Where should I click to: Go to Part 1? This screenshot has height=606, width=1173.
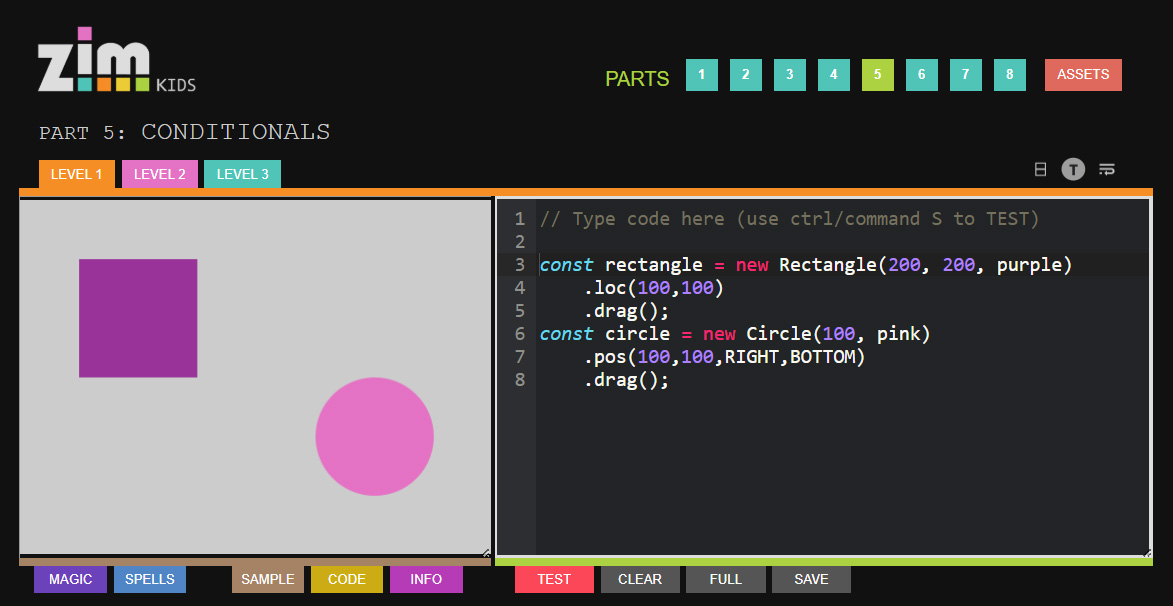[702, 75]
